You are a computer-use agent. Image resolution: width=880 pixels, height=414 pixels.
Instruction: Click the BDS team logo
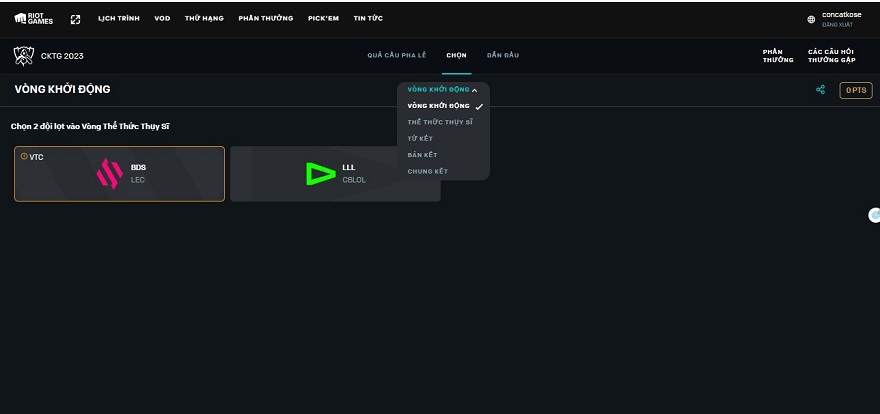(109, 174)
